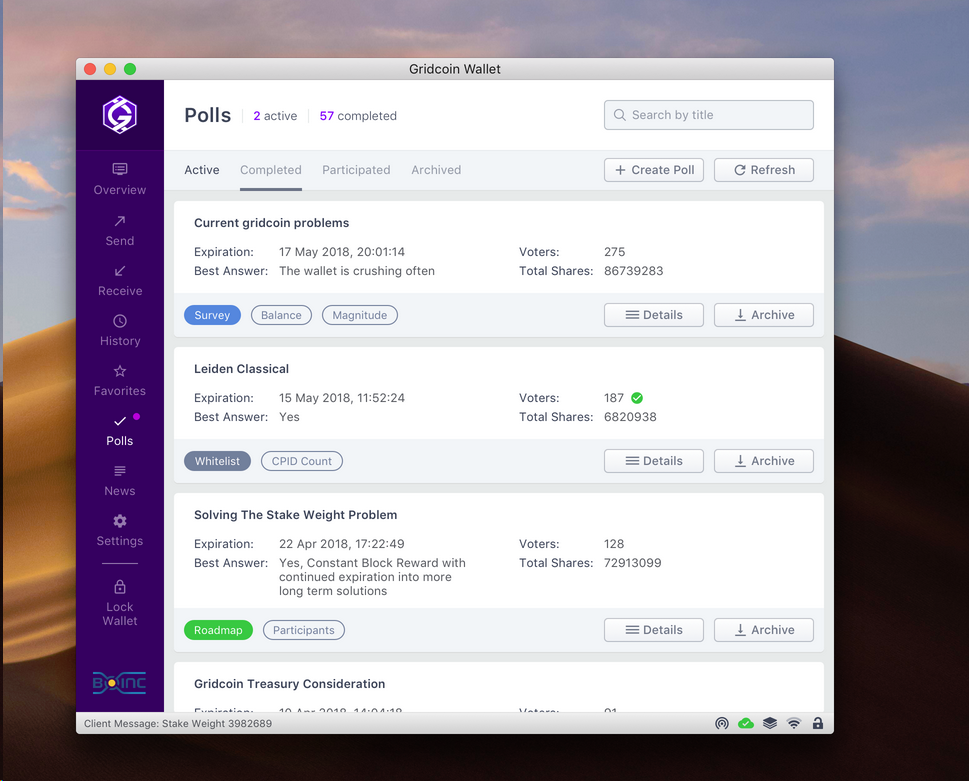The width and height of the screenshot is (969, 781).
Task: Click the answer 'The wallet is crushing often'
Action: coord(357,271)
